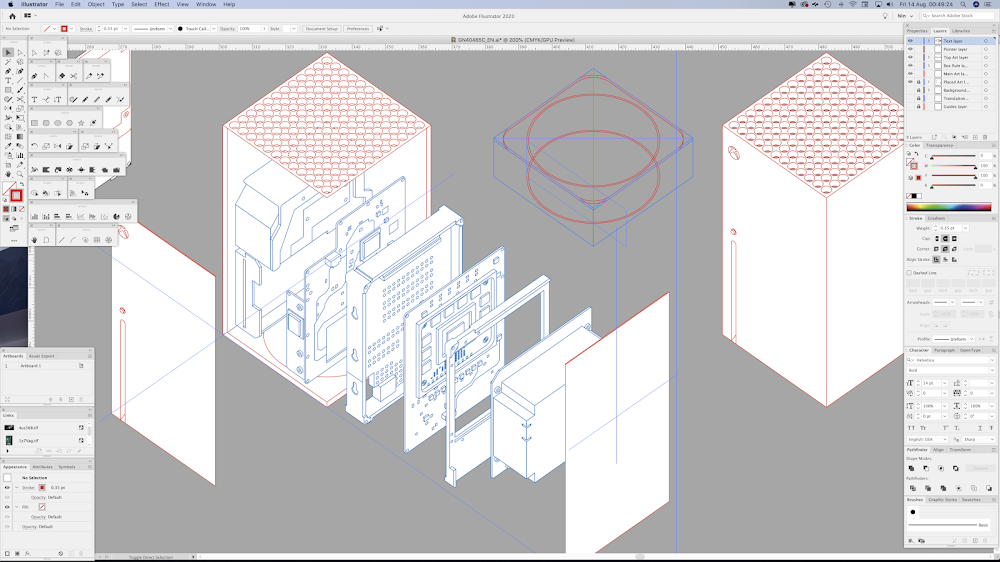Hide the Text layer eye icon
The image size is (1000, 562).
click(x=910, y=41)
